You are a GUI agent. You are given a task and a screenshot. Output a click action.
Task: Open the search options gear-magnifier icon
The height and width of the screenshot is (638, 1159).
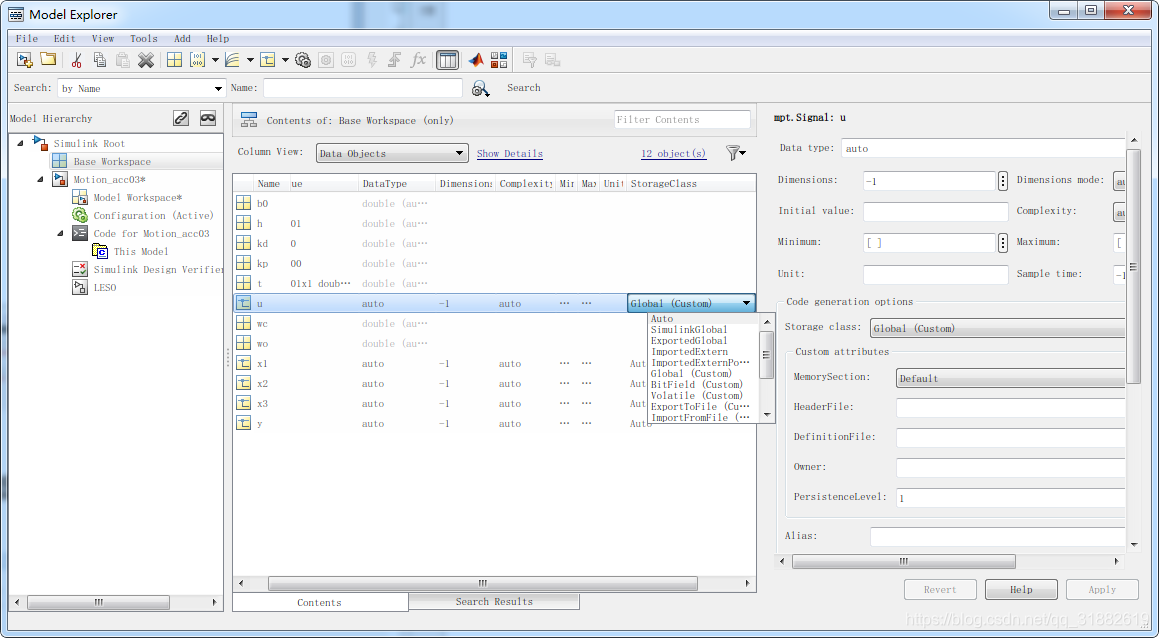(480, 89)
